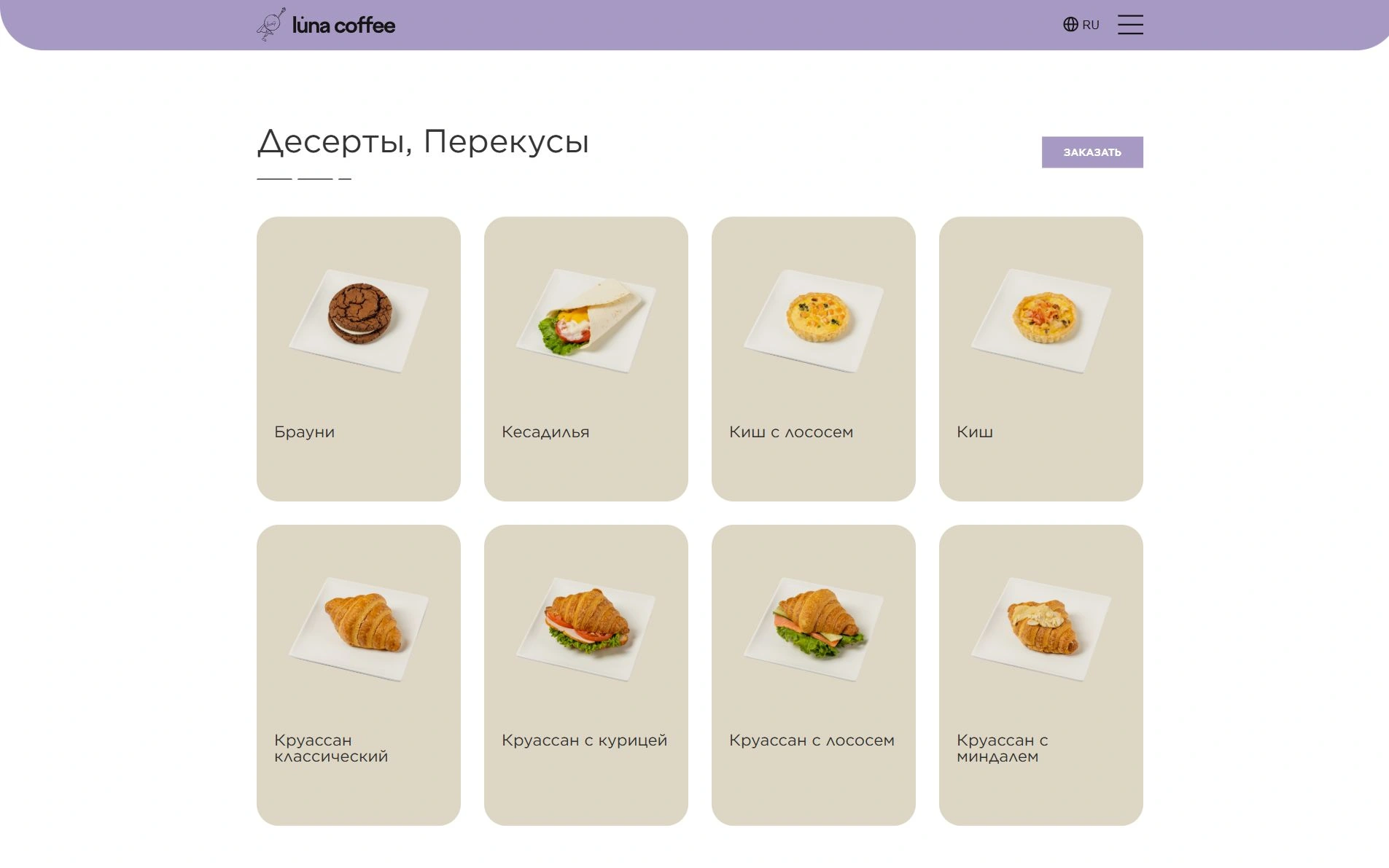Open the Круассан с лососем photo

click(x=814, y=629)
